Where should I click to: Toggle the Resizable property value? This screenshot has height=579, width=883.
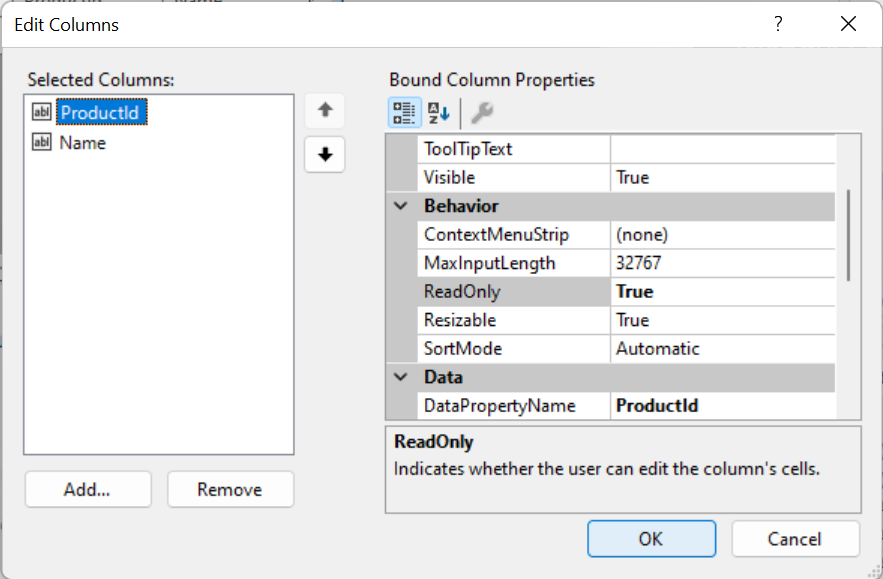click(700, 320)
